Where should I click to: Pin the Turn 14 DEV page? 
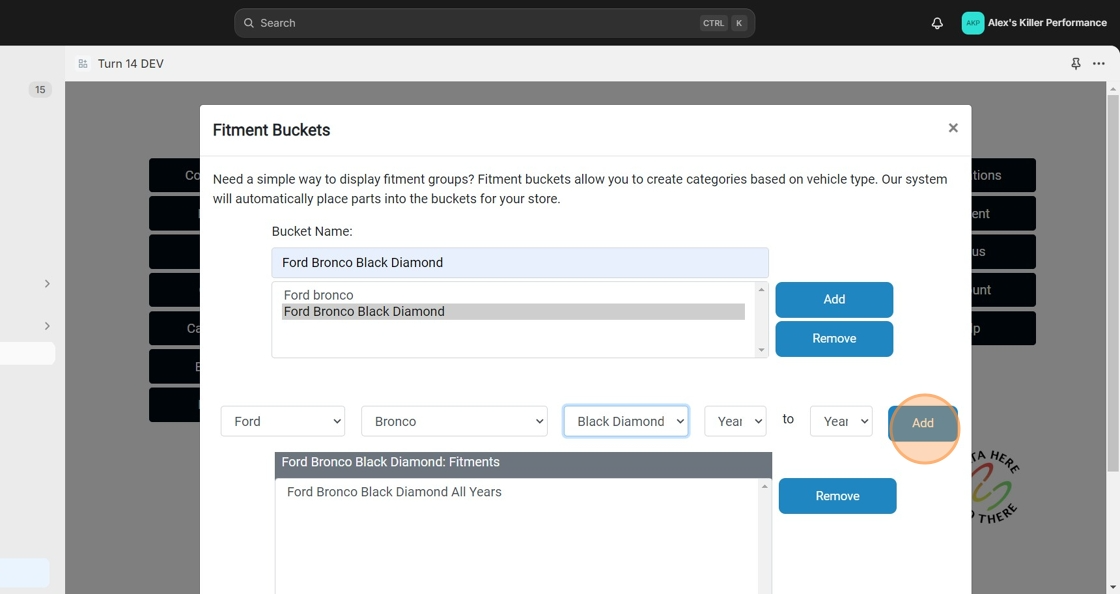(x=1076, y=64)
